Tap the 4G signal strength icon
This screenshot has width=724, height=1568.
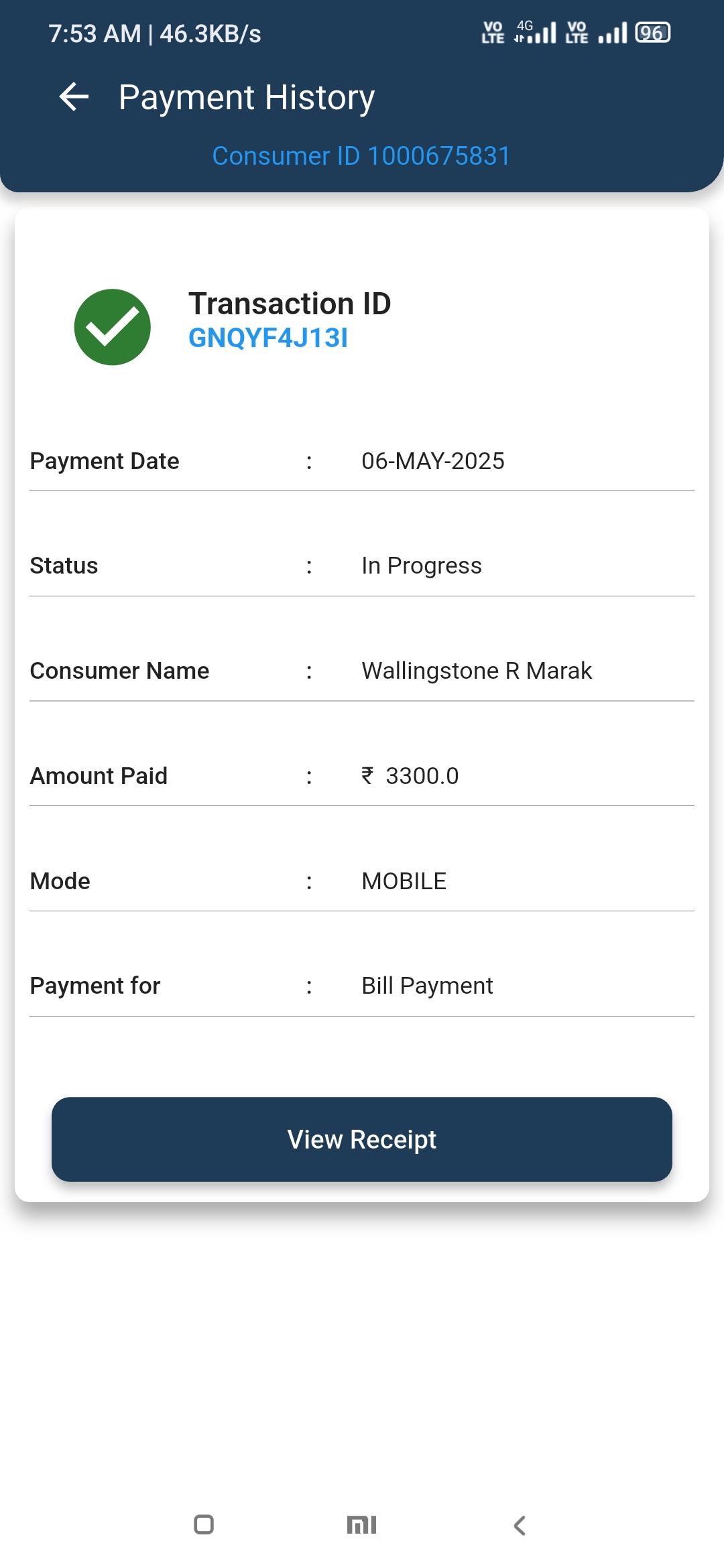tap(535, 32)
